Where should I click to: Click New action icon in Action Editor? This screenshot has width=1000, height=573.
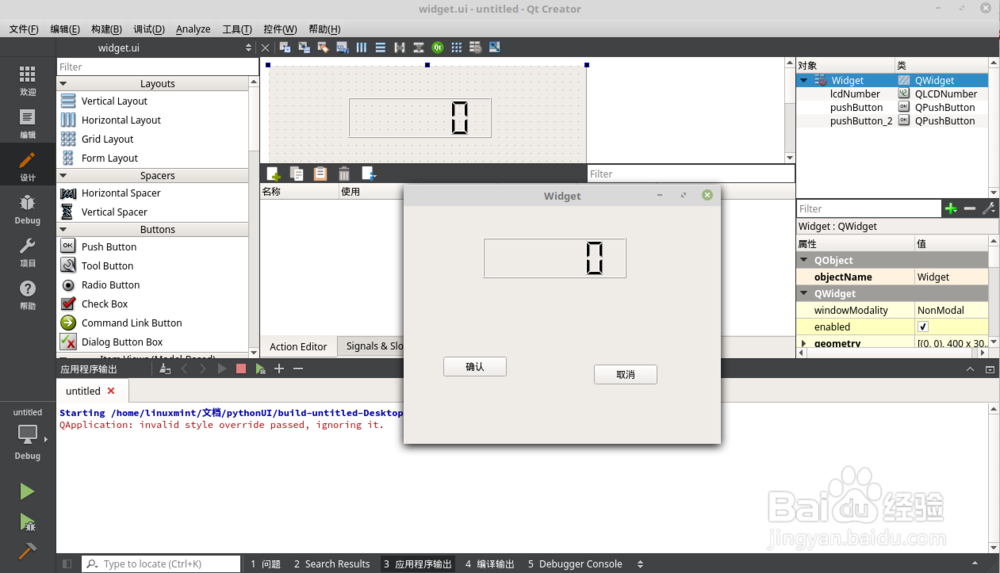tap(274, 174)
